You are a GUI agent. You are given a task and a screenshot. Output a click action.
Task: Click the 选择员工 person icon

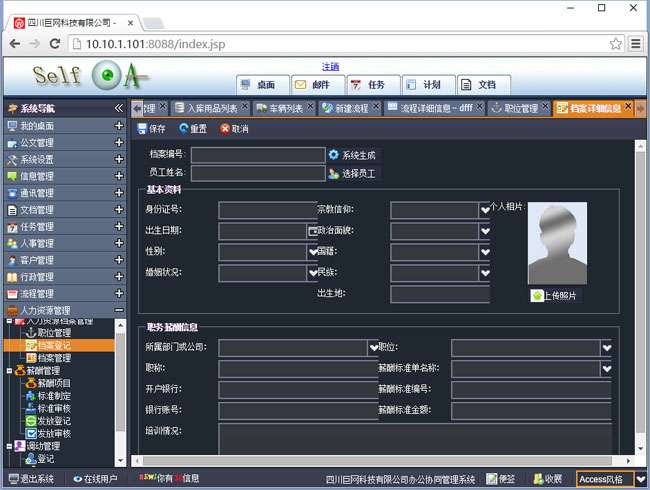(x=334, y=173)
